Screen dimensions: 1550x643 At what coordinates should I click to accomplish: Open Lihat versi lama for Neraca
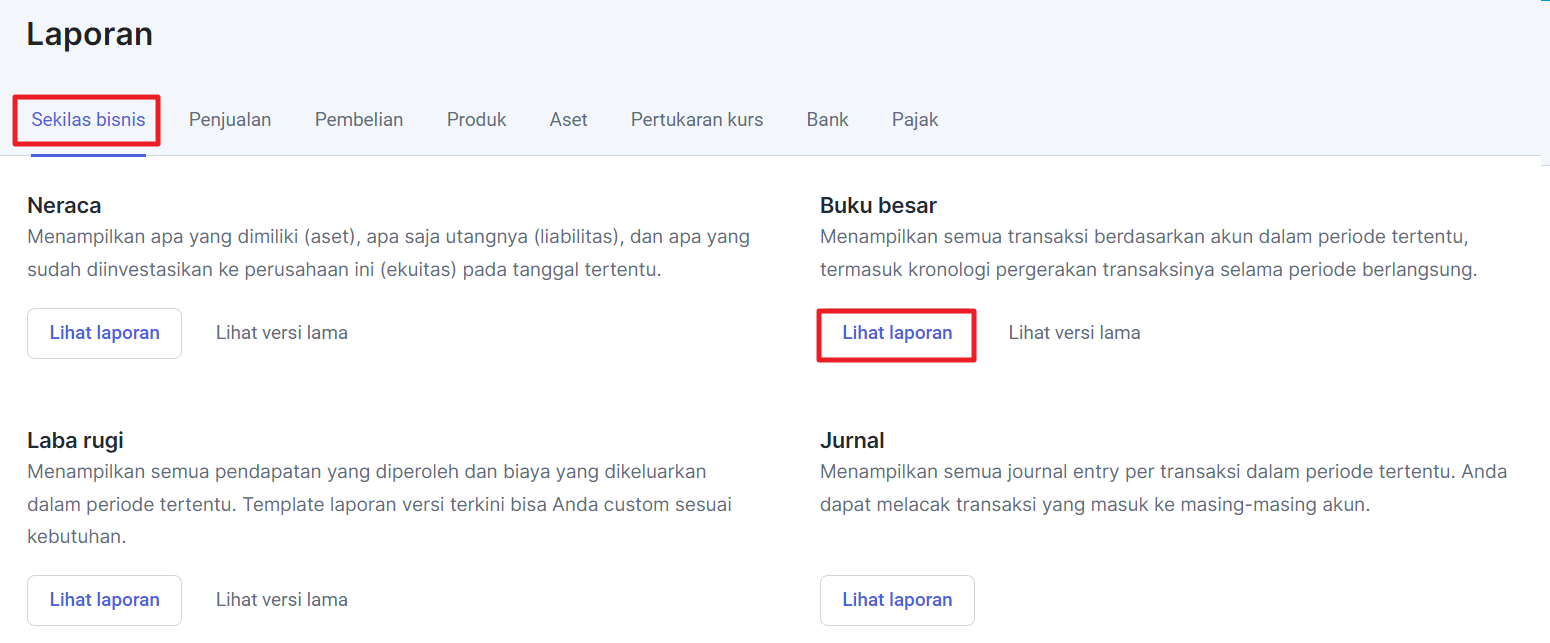pos(282,333)
